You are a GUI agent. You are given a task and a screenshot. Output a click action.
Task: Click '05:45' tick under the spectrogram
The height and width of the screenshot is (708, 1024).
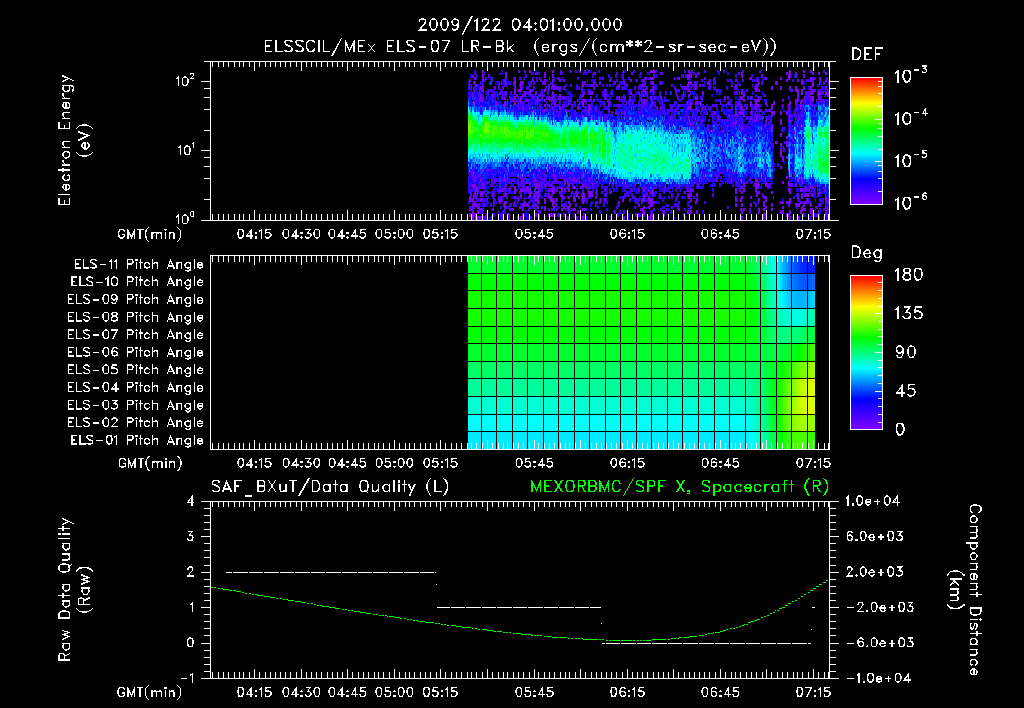pyautogui.click(x=534, y=234)
